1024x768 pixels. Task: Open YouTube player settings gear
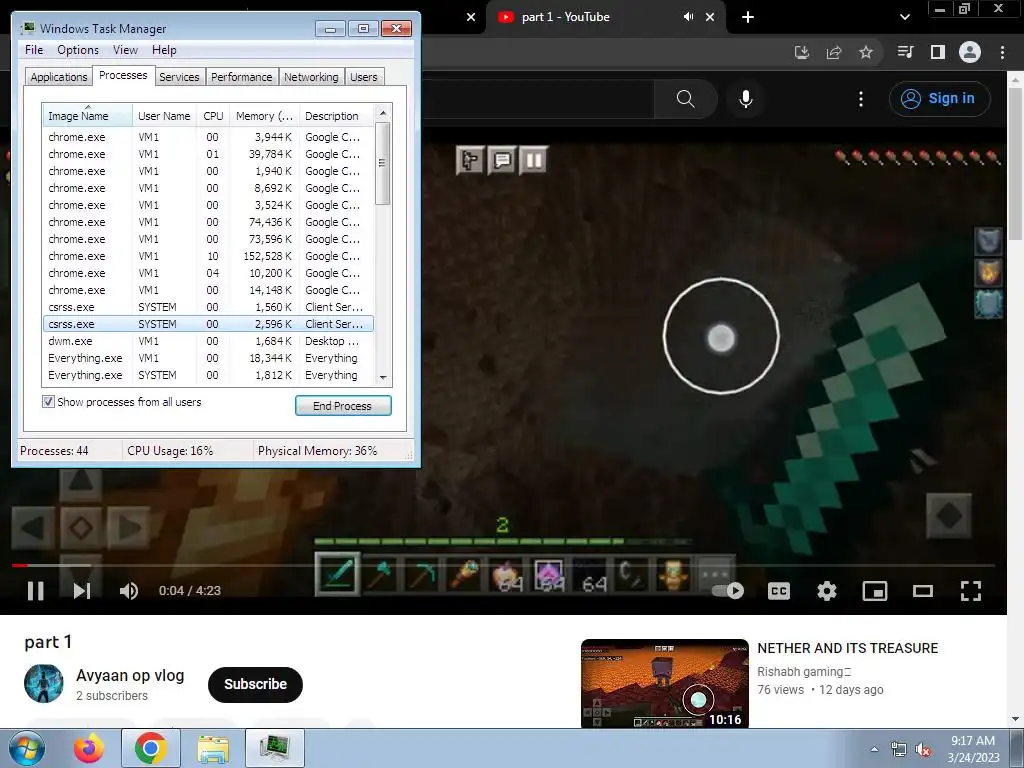827,591
